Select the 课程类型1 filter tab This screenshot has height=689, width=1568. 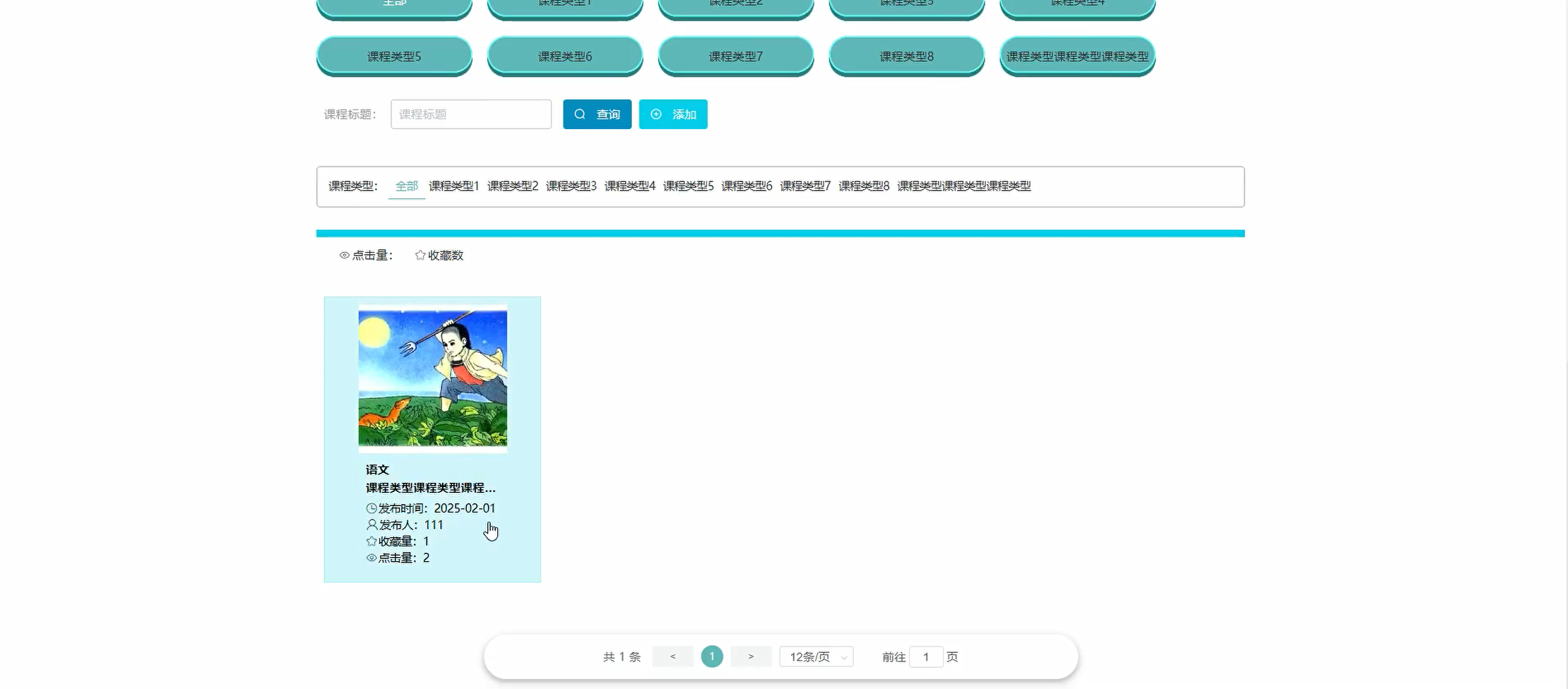(x=454, y=186)
